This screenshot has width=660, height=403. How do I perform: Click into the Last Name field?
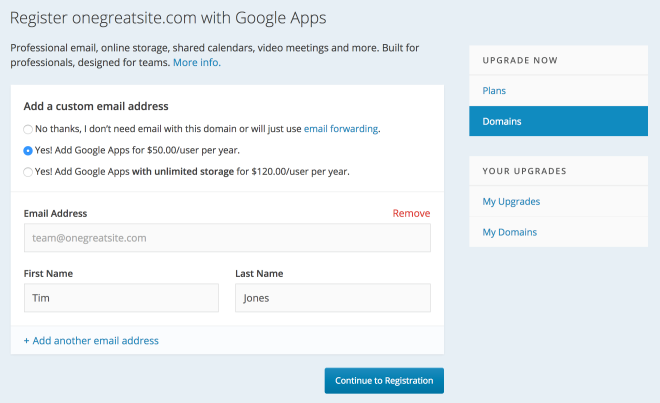pos(332,298)
